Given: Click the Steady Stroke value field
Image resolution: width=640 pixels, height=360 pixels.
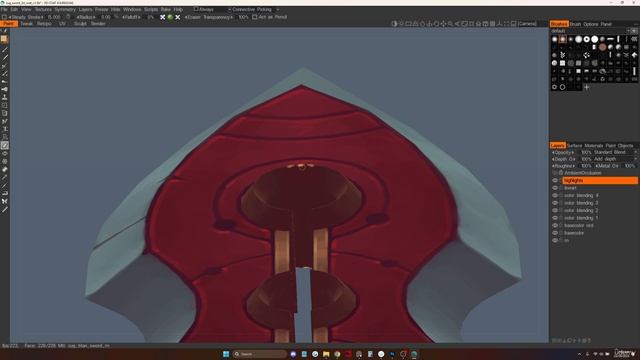Looking at the screenshot, I should pos(53,17).
